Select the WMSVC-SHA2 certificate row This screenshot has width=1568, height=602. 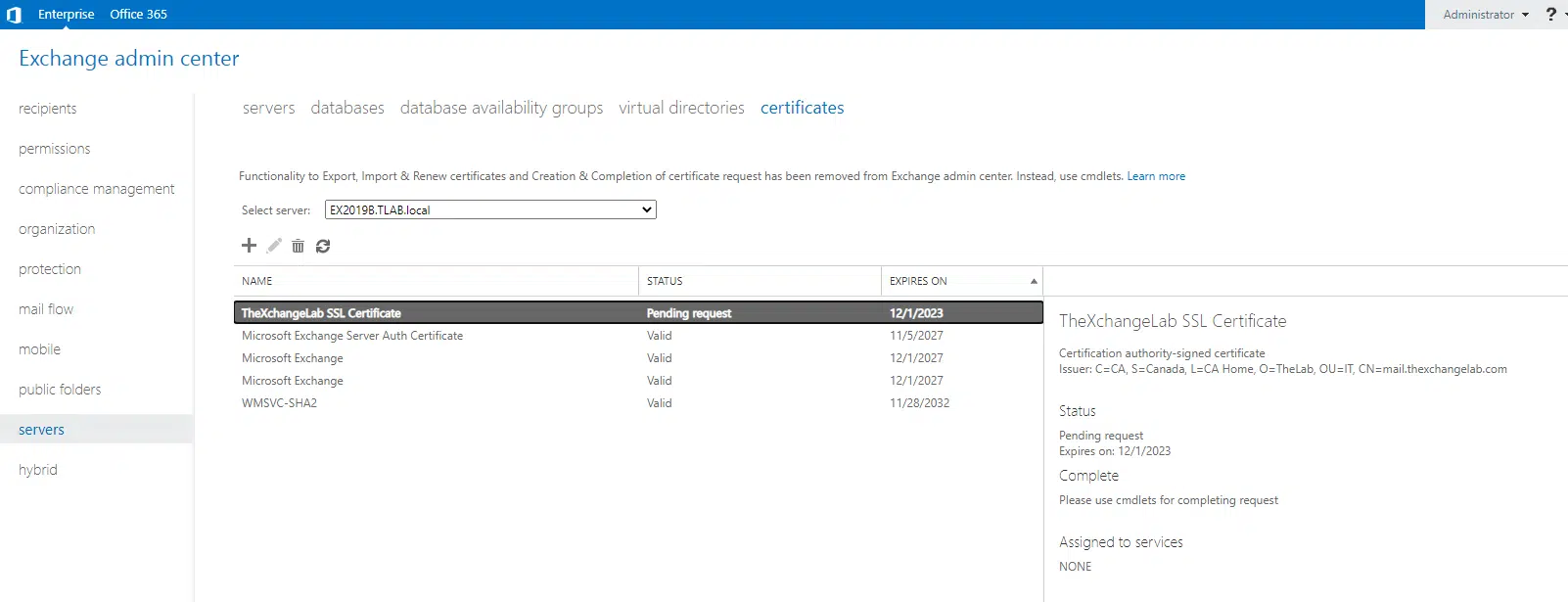[x=638, y=403]
